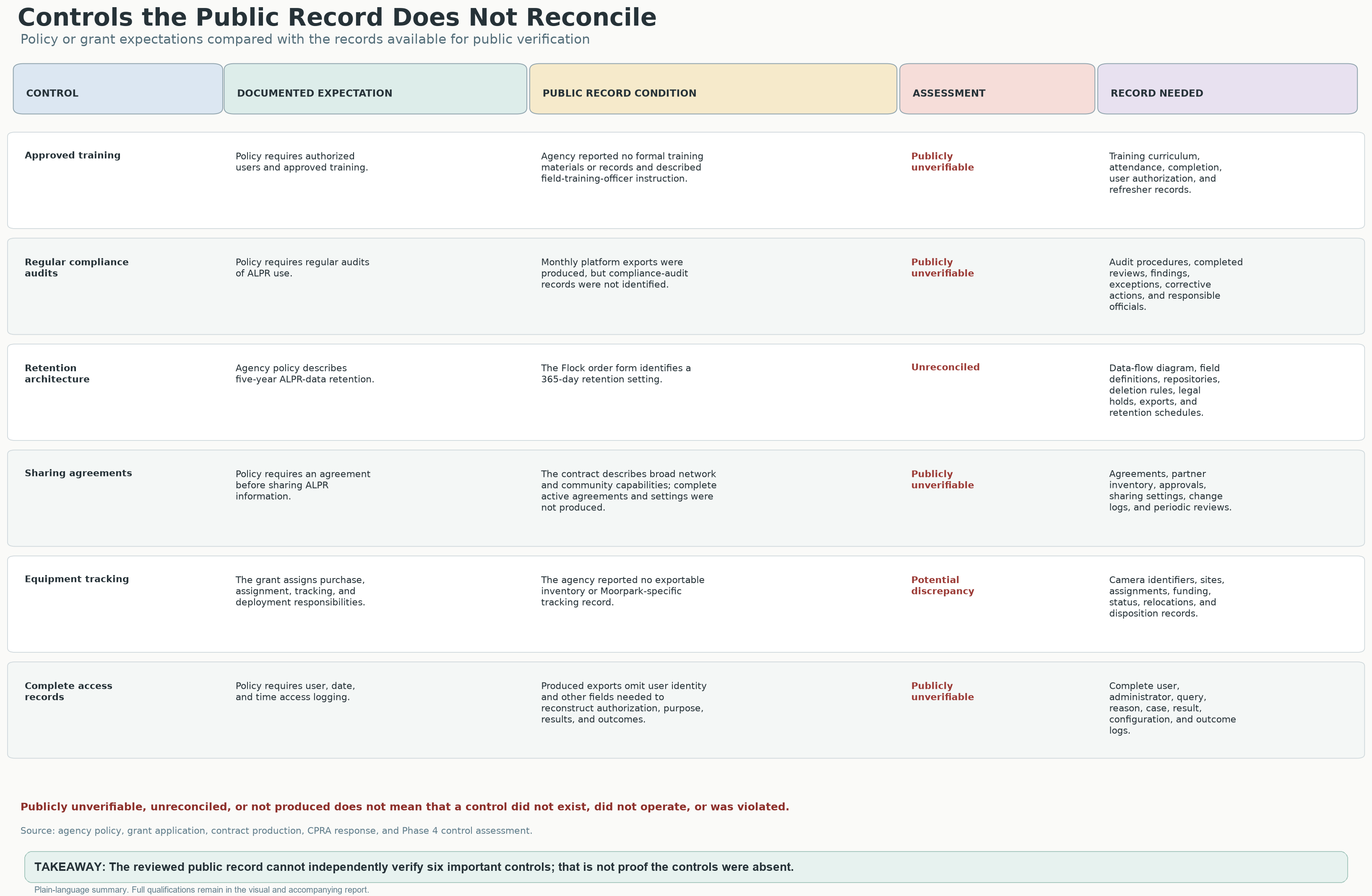The width and height of the screenshot is (1372, 896).
Task: Click 'Agency reported no formal training materials' text
Action: [622, 167]
